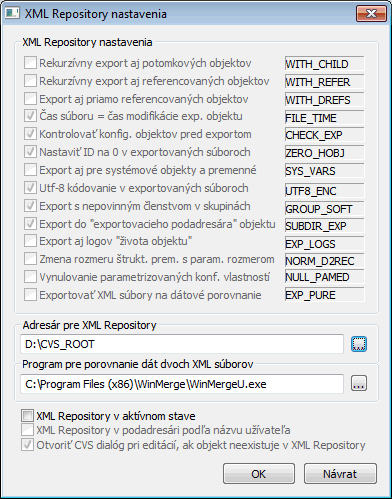Toggle Kontrolovať konfig. objektov pred exportom checkbox
This screenshot has width=392, height=499.
pos(30,134)
